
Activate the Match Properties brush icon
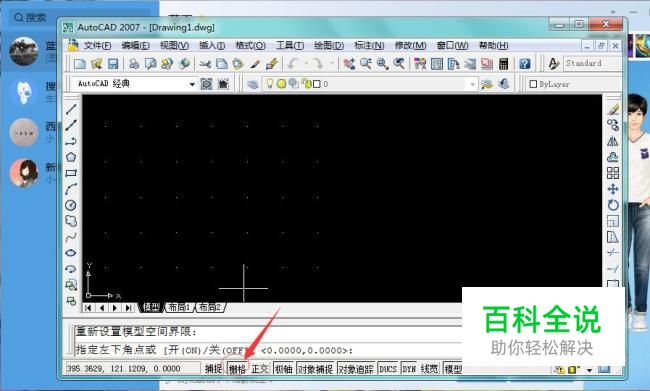click(255, 64)
